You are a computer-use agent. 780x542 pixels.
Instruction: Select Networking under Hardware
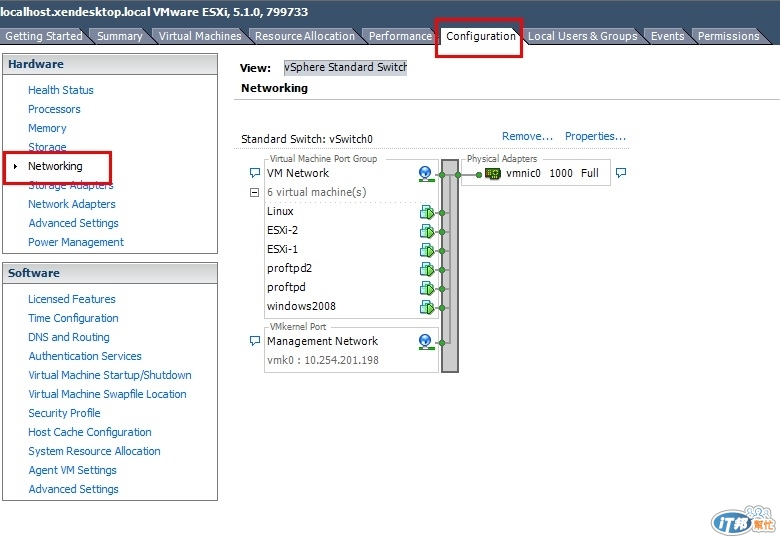[x=55, y=166]
